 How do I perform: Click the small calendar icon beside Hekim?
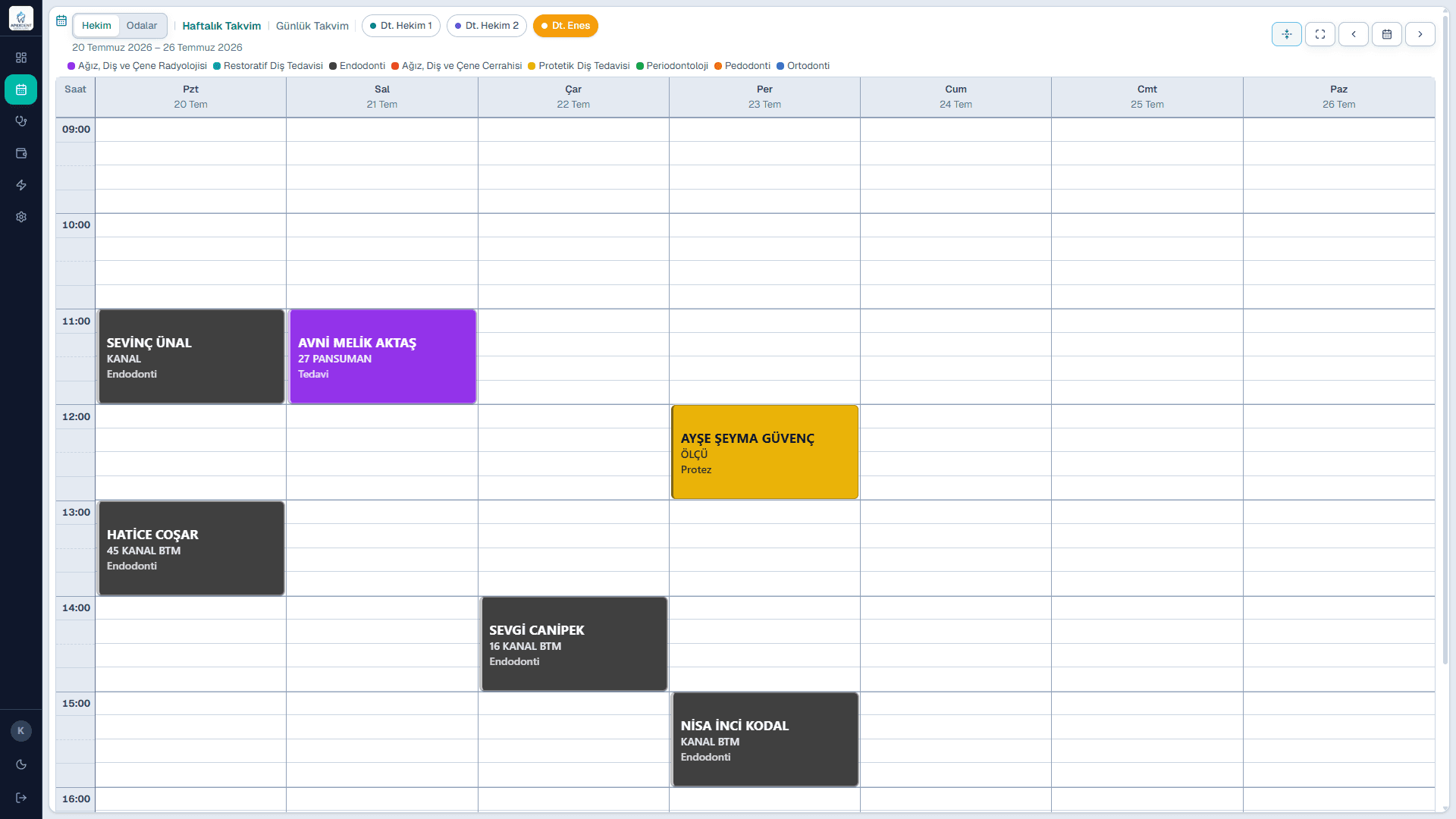[61, 21]
